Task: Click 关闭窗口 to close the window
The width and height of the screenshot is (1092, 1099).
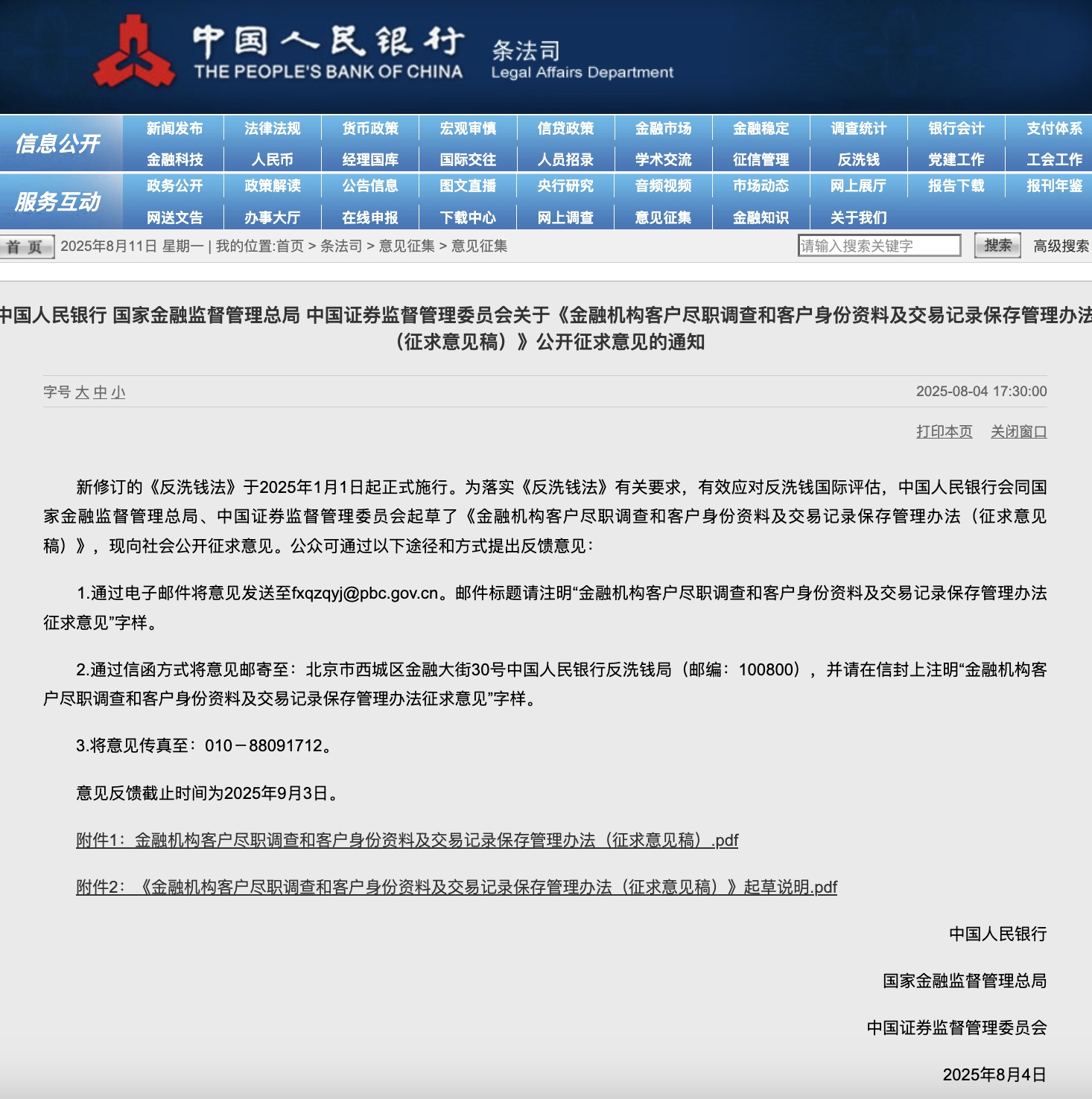Action: [1018, 432]
